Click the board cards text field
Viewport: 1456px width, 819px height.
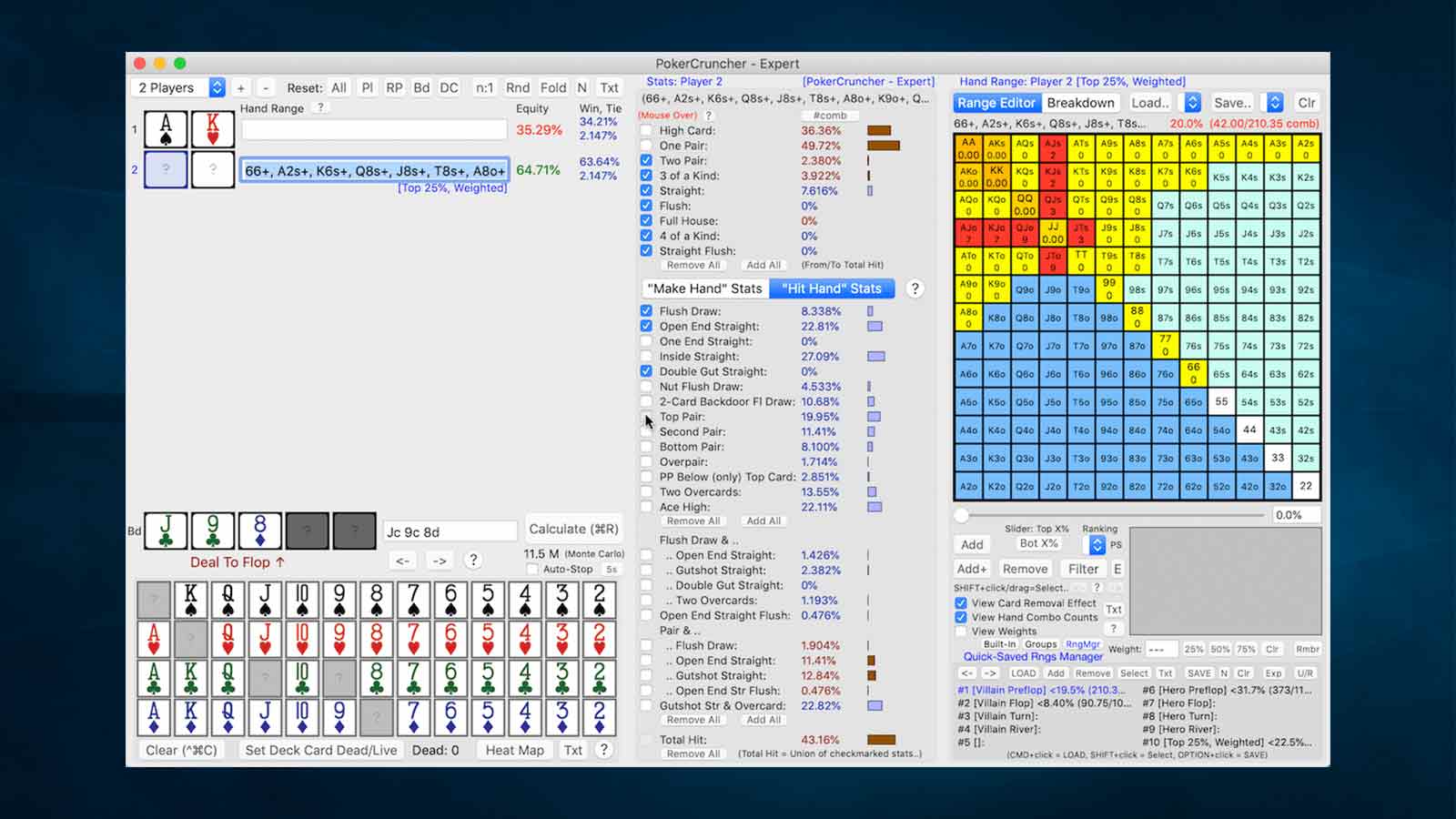click(450, 531)
